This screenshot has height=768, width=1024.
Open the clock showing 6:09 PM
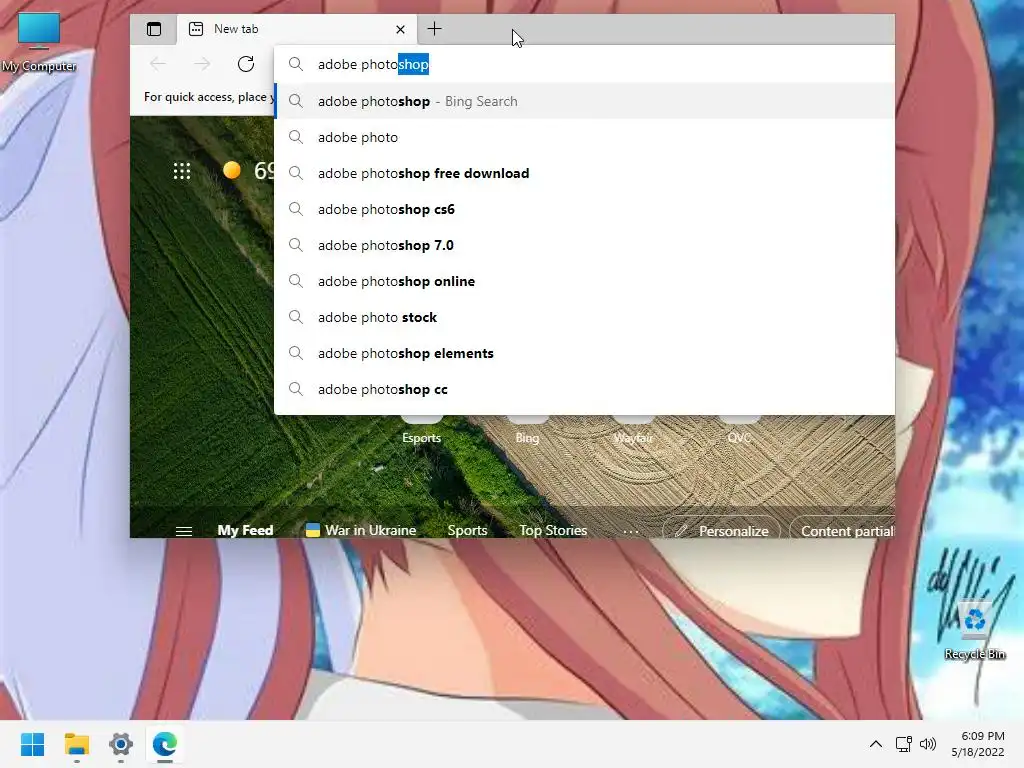(978, 744)
